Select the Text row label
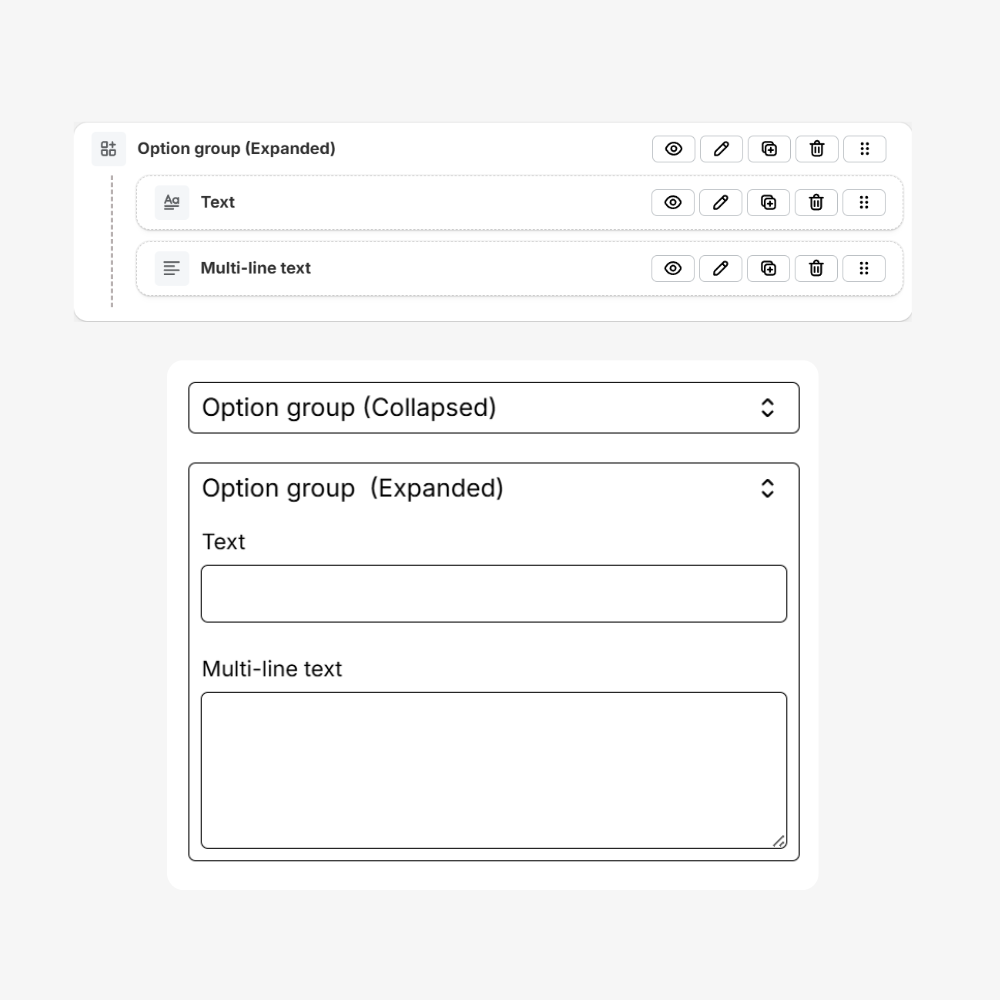The height and width of the screenshot is (1000, 1000). (x=218, y=202)
